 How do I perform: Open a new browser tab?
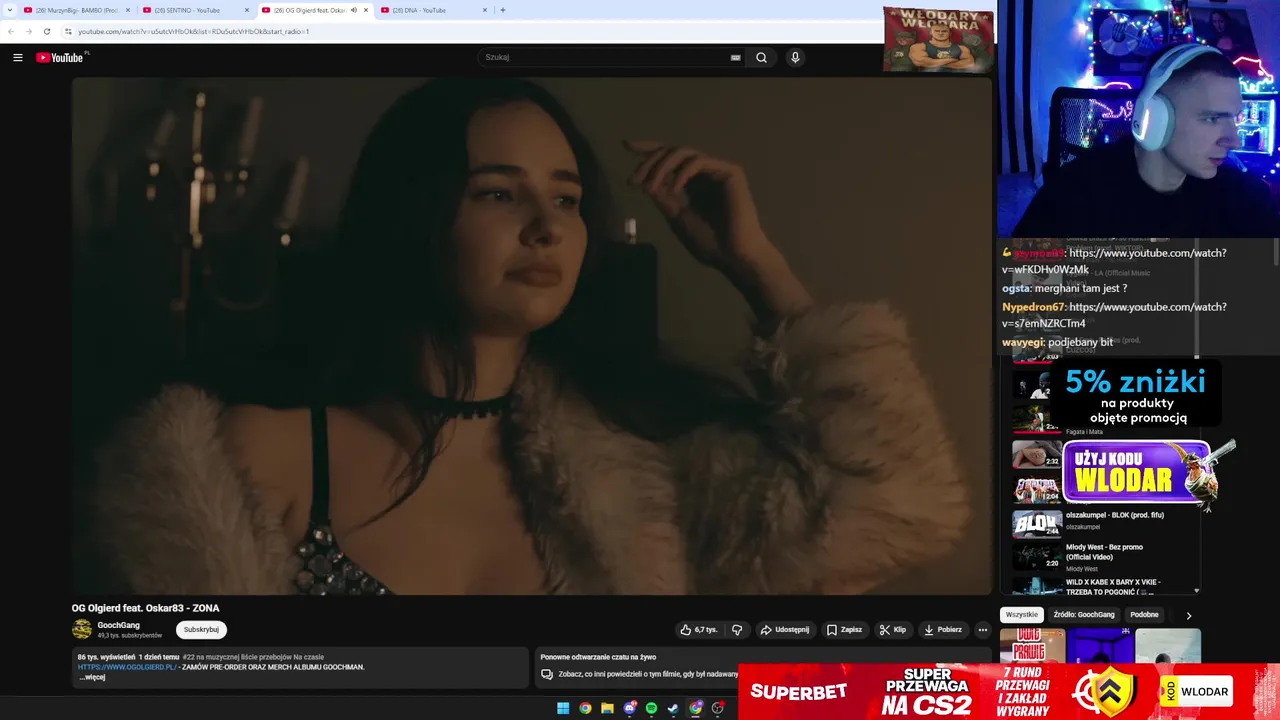[503, 10]
